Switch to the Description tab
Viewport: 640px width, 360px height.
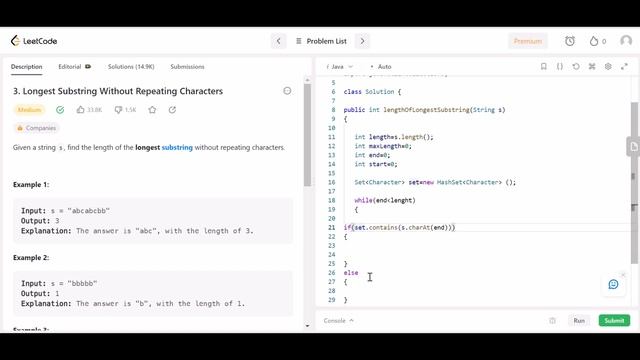click(27, 67)
